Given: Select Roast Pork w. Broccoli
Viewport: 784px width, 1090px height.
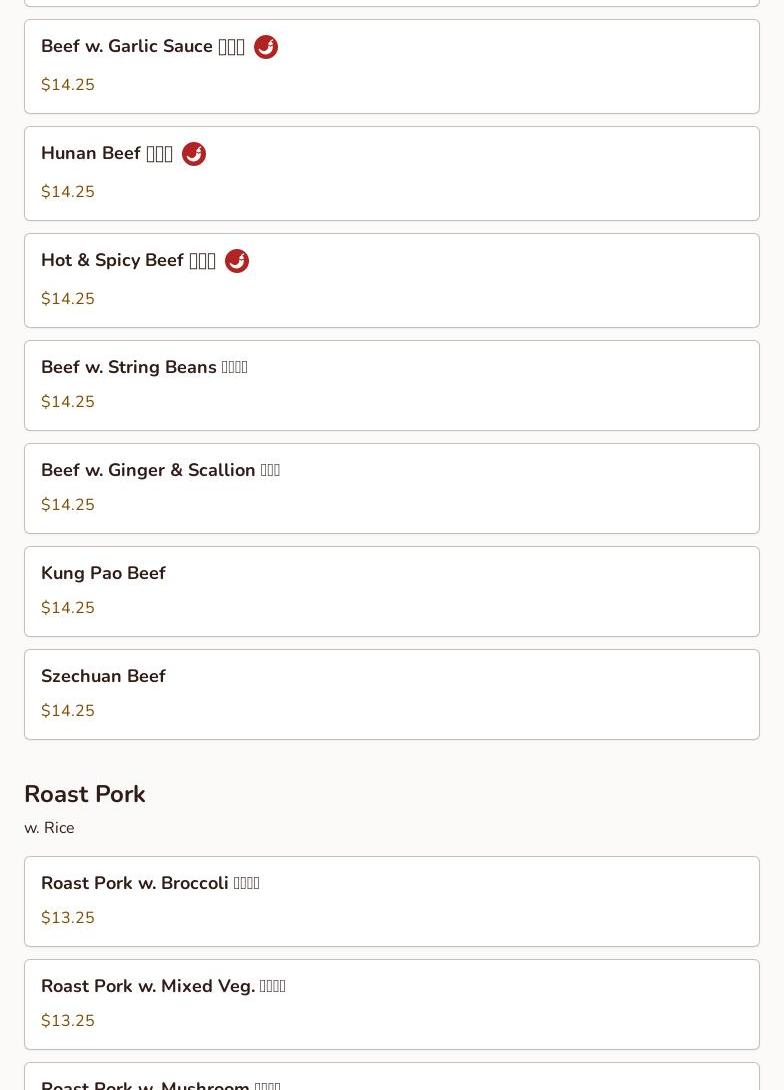Looking at the screenshot, I should [392, 902].
